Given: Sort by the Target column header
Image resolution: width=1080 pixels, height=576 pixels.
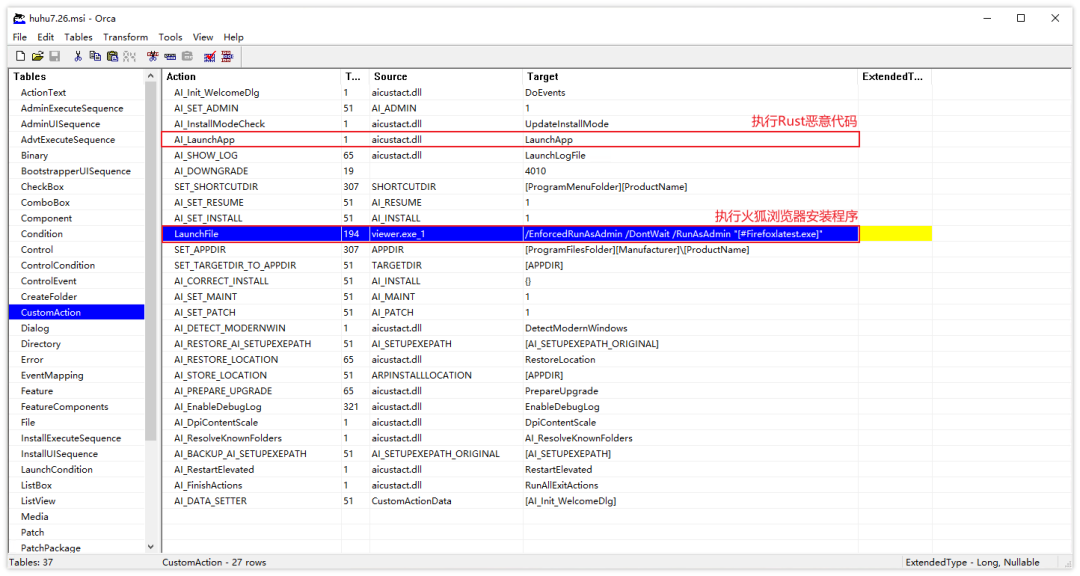Looking at the screenshot, I should click(690, 76).
